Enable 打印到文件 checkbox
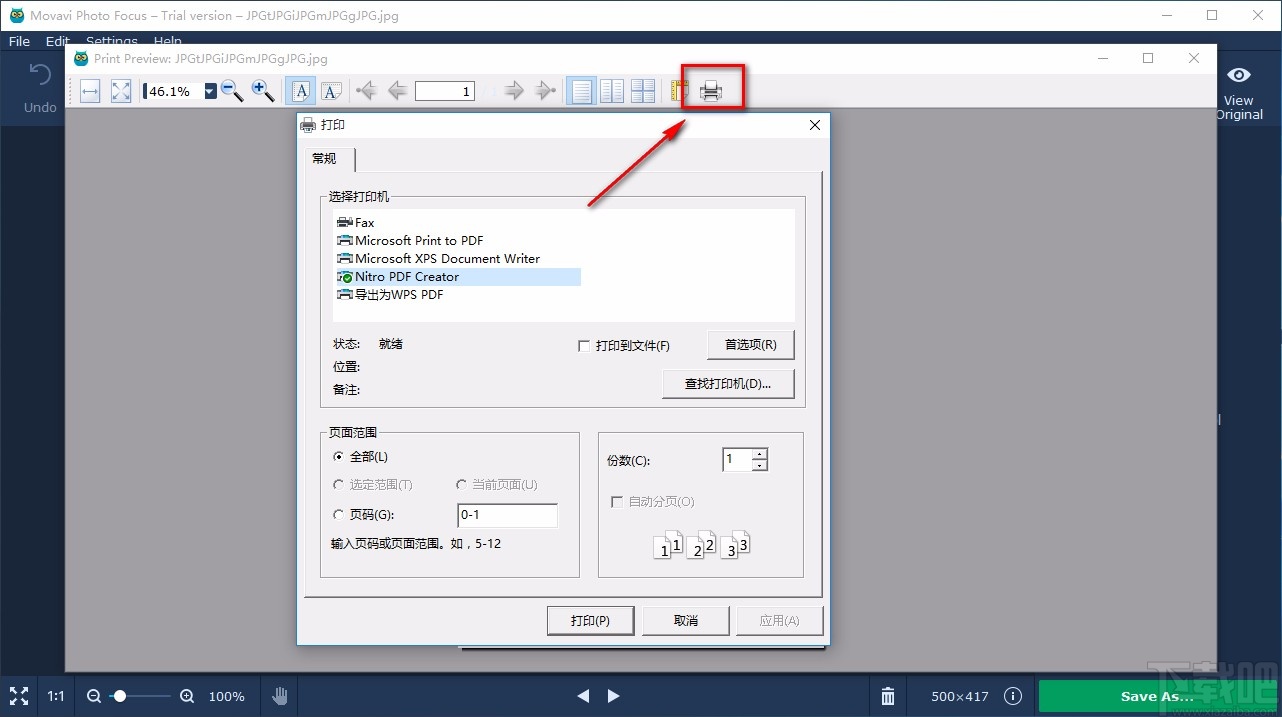This screenshot has width=1282, height=717. pos(584,346)
